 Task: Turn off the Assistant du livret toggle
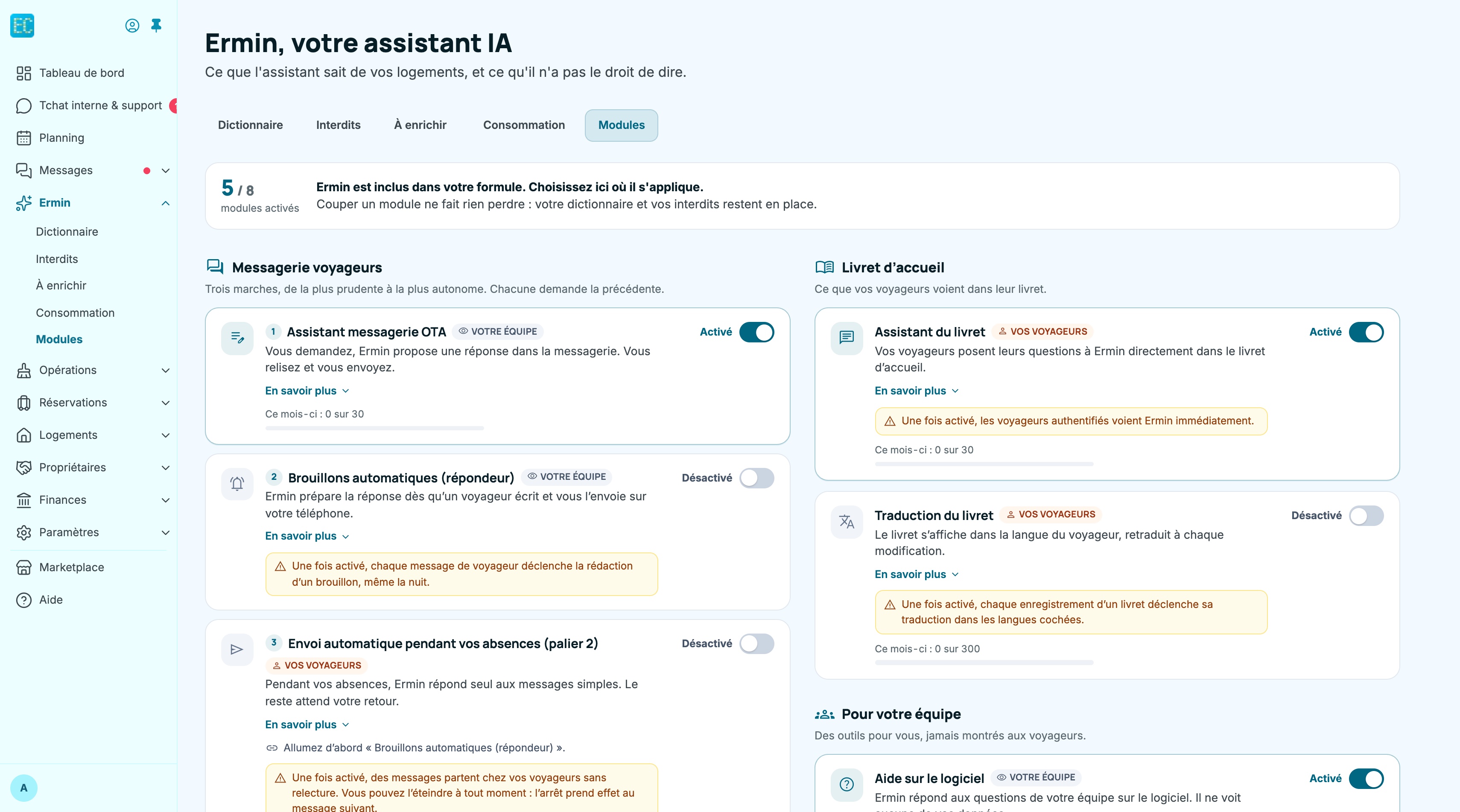click(x=1366, y=332)
